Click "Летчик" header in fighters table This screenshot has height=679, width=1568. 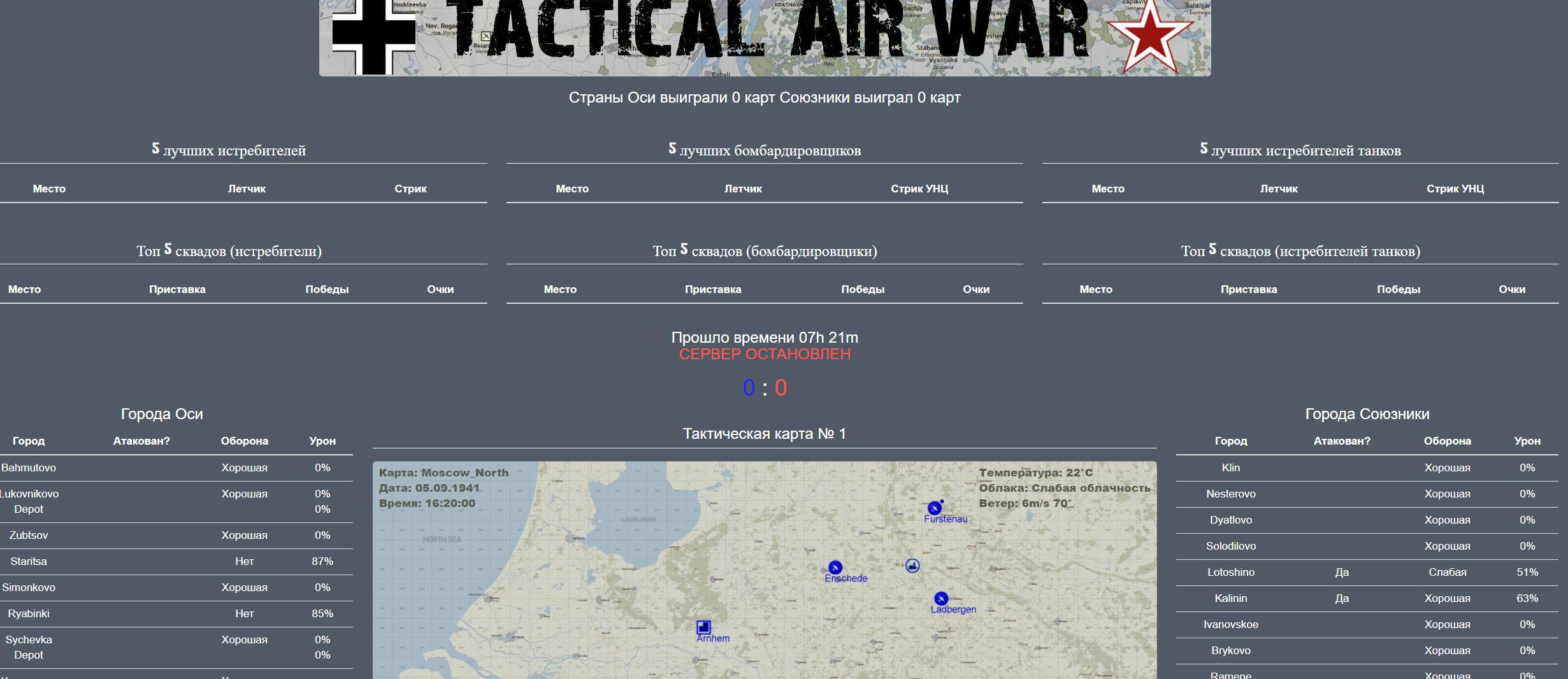(247, 189)
